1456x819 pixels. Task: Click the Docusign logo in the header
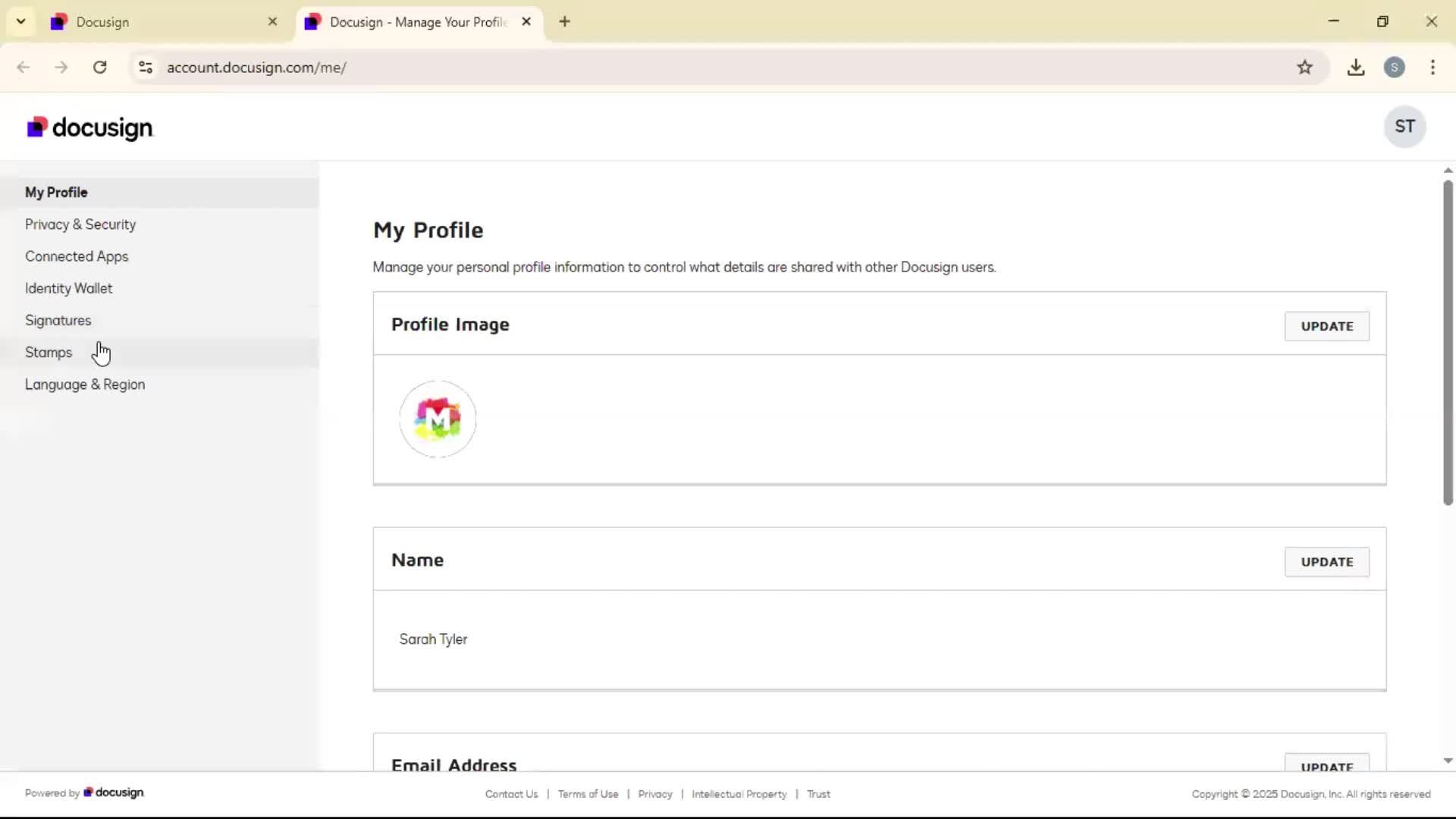(90, 127)
